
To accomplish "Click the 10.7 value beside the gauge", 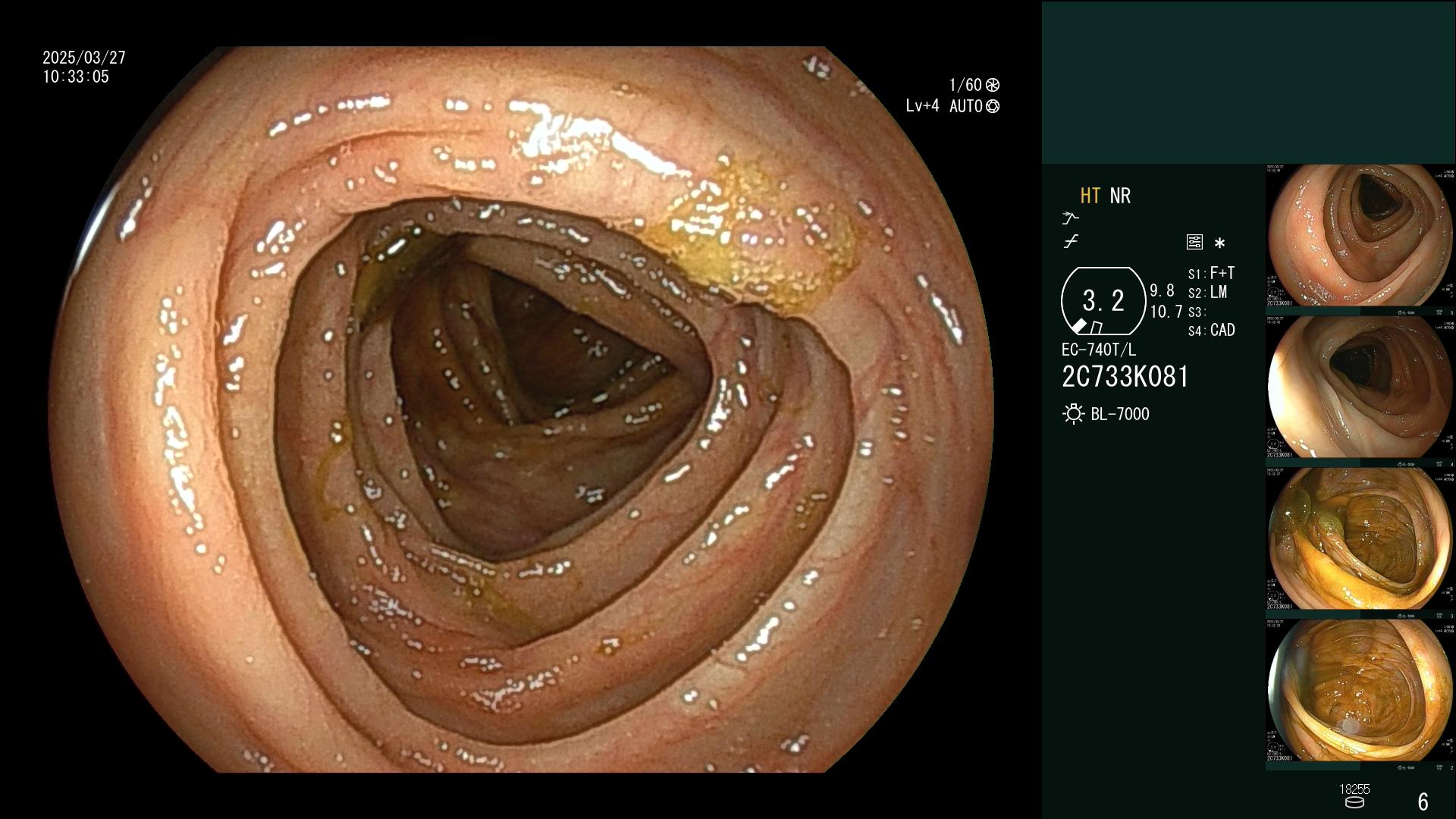I will 1166,312.
